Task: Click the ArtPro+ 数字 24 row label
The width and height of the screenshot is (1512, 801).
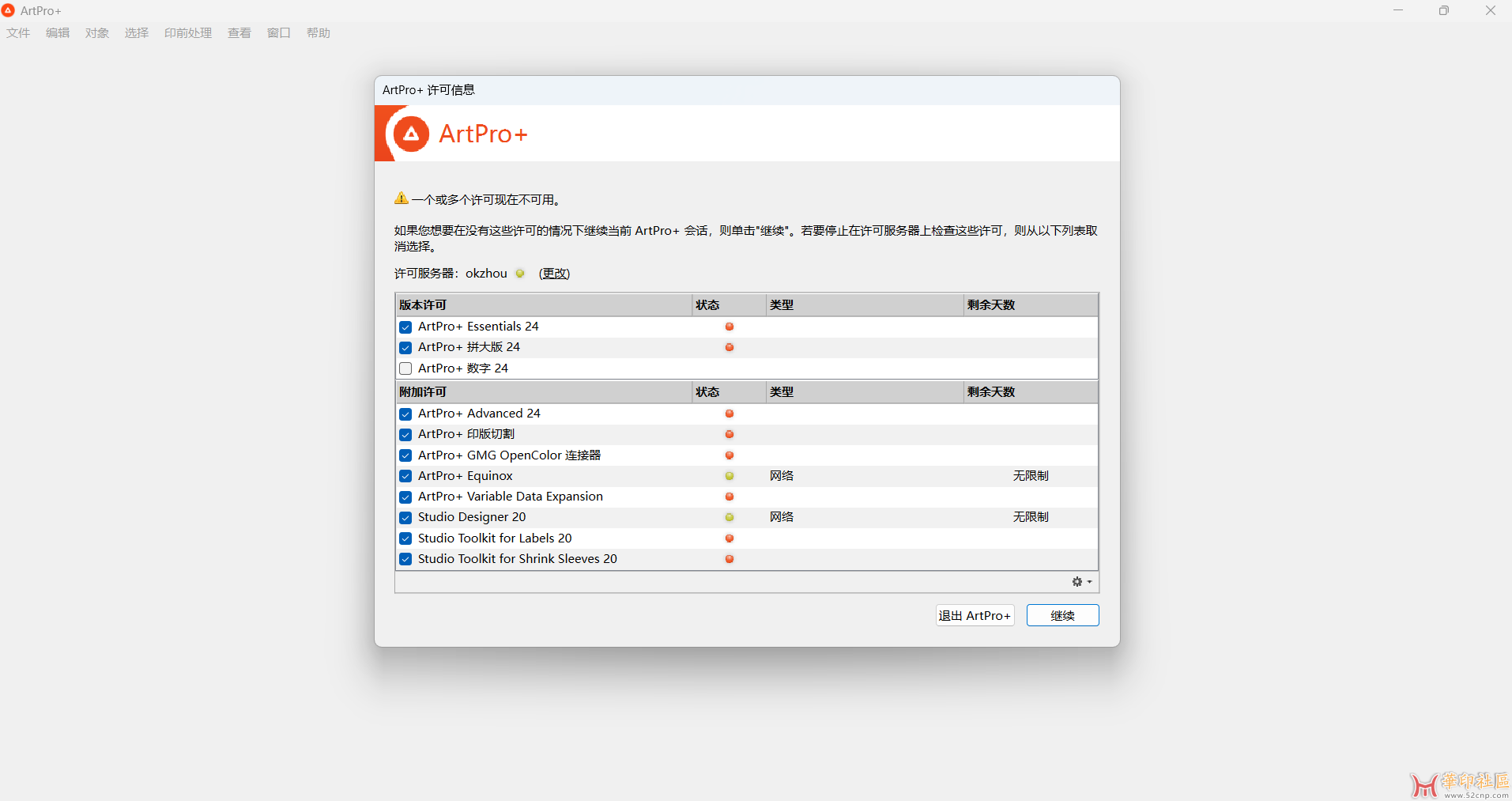Action: coord(463,368)
